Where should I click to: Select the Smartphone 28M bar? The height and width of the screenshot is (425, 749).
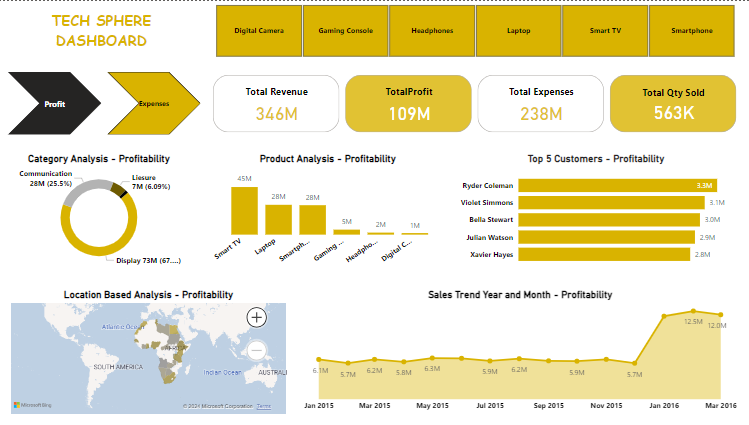tap(312, 220)
